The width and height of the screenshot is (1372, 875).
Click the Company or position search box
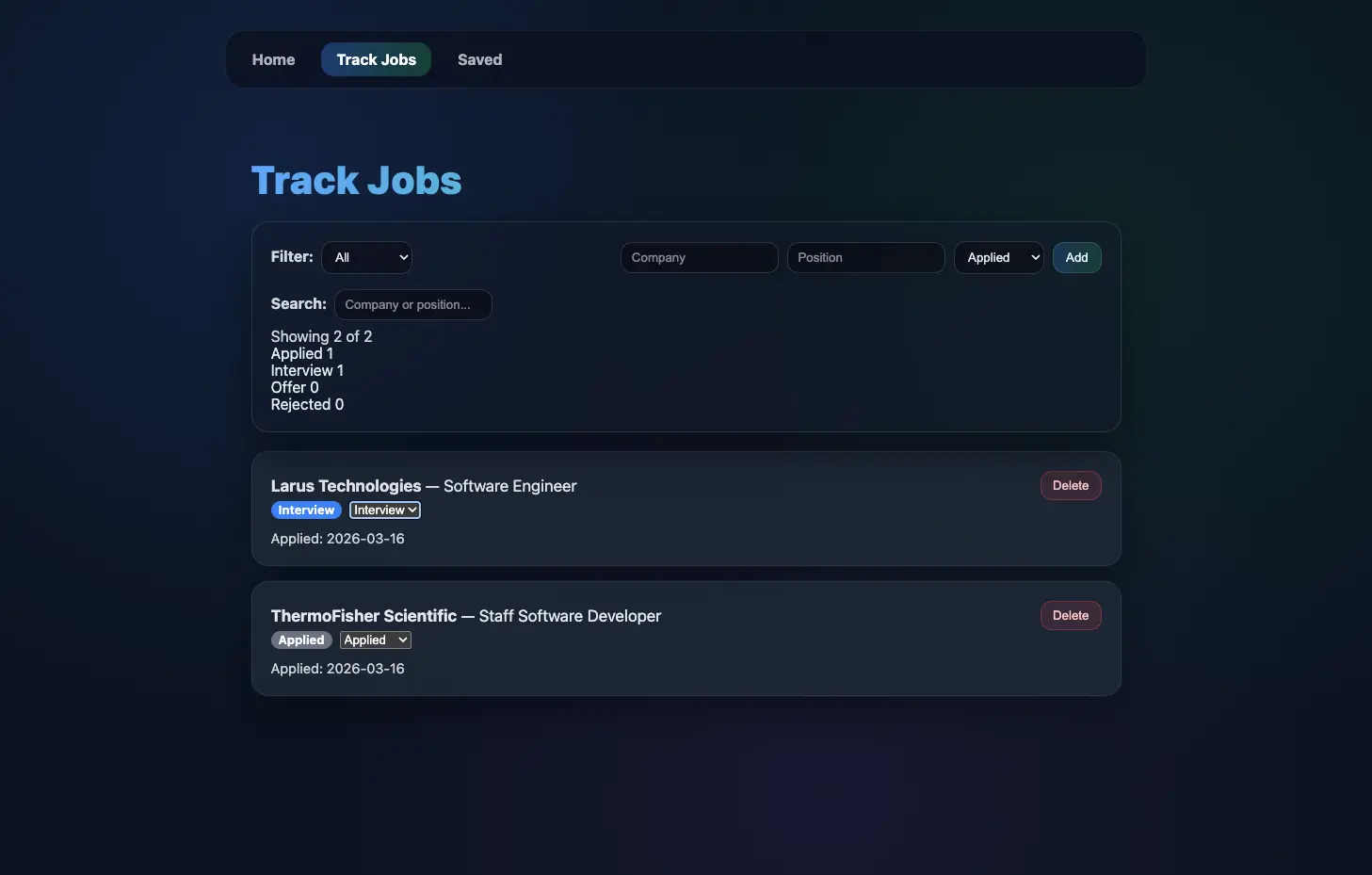[412, 304]
